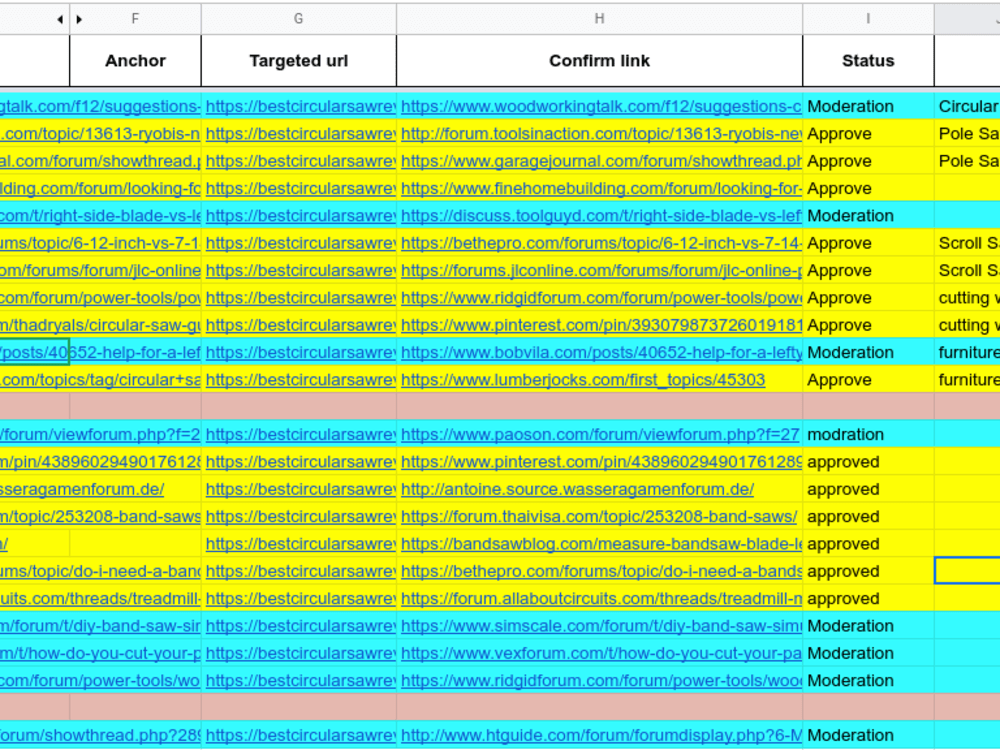Click the 'Circular' cell in woodworkingtalk row
1000x750 pixels.
(x=968, y=107)
